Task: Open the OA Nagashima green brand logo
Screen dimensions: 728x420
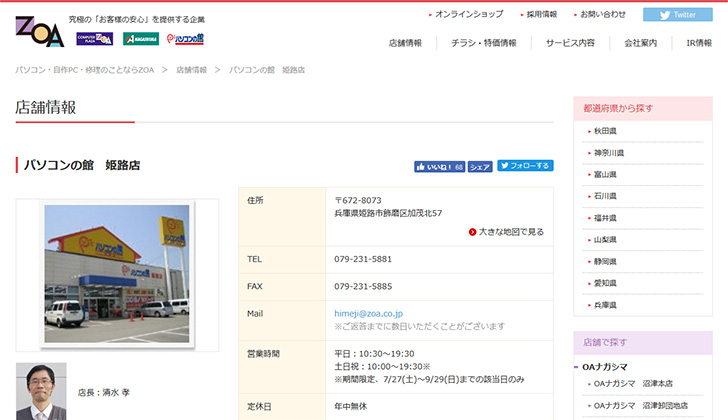Action: 141,39
